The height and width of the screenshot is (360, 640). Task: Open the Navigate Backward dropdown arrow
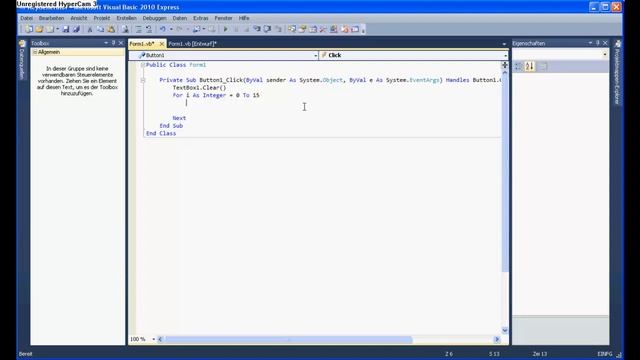coord(204,29)
